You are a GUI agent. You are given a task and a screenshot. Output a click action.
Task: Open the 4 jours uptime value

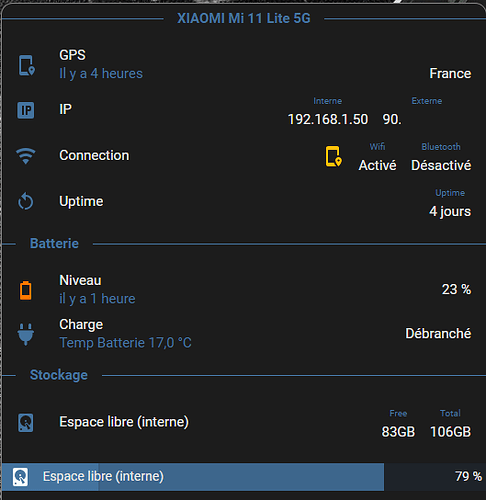pyautogui.click(x=450, y=211)
